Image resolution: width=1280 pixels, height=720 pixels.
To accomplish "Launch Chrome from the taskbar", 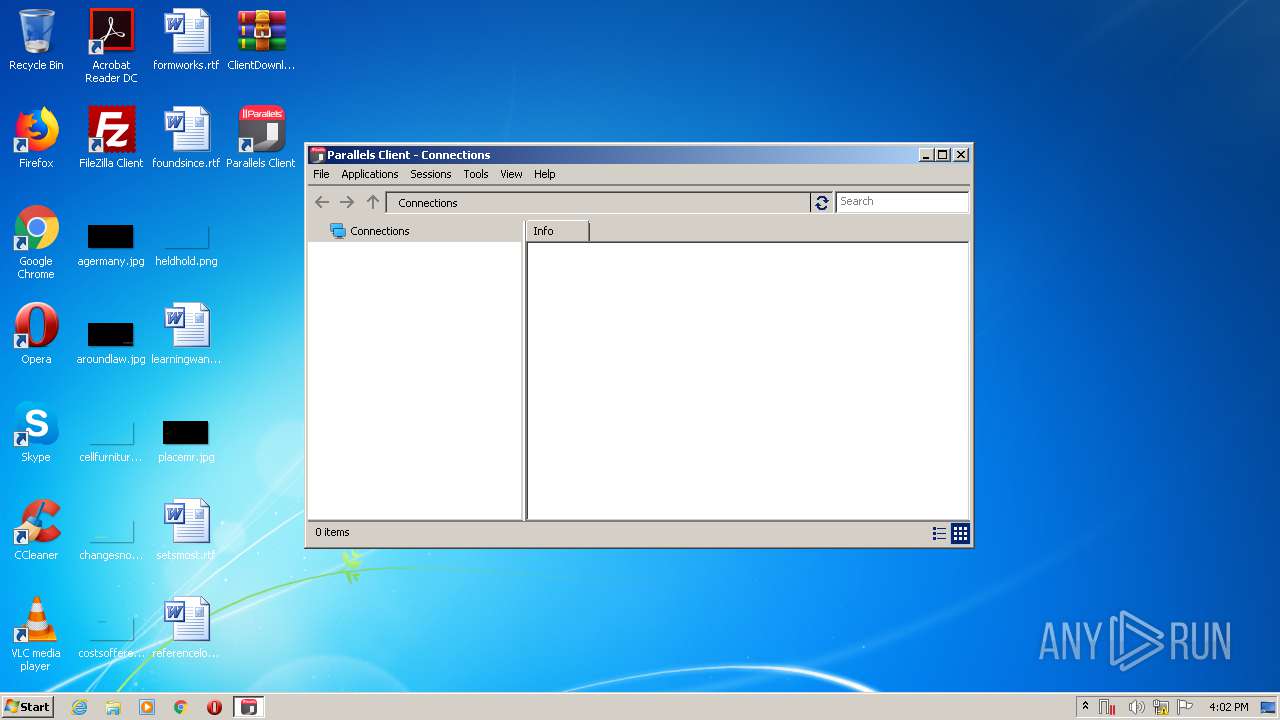I will pos(181,707).
